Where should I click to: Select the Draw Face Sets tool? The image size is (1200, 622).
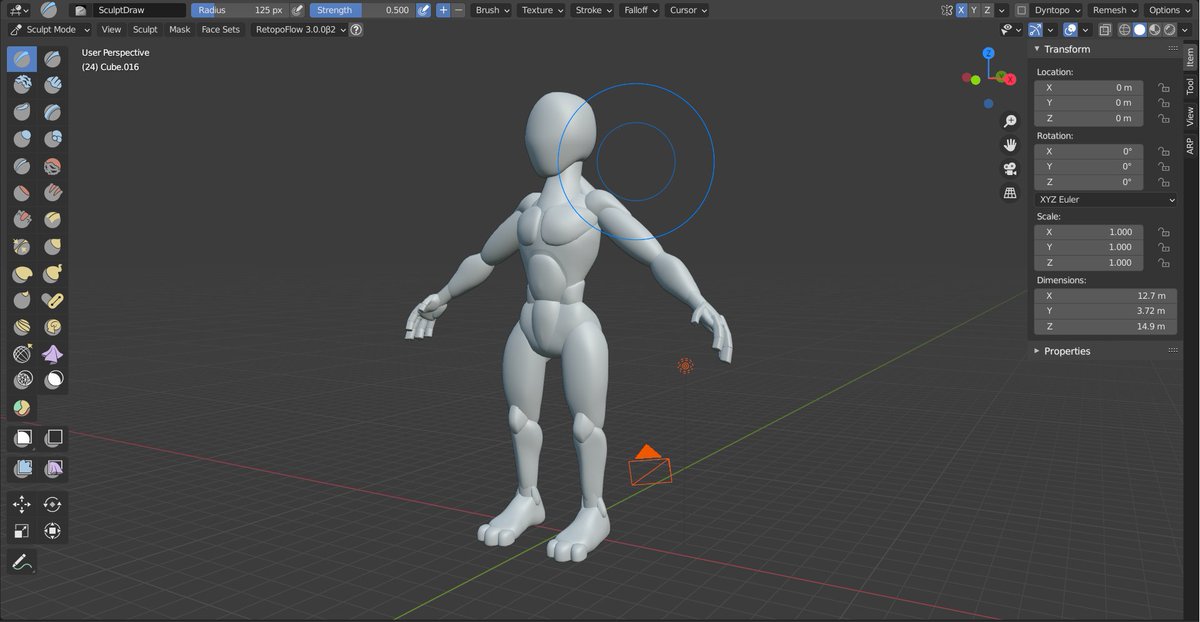click(x=22, y=407)
